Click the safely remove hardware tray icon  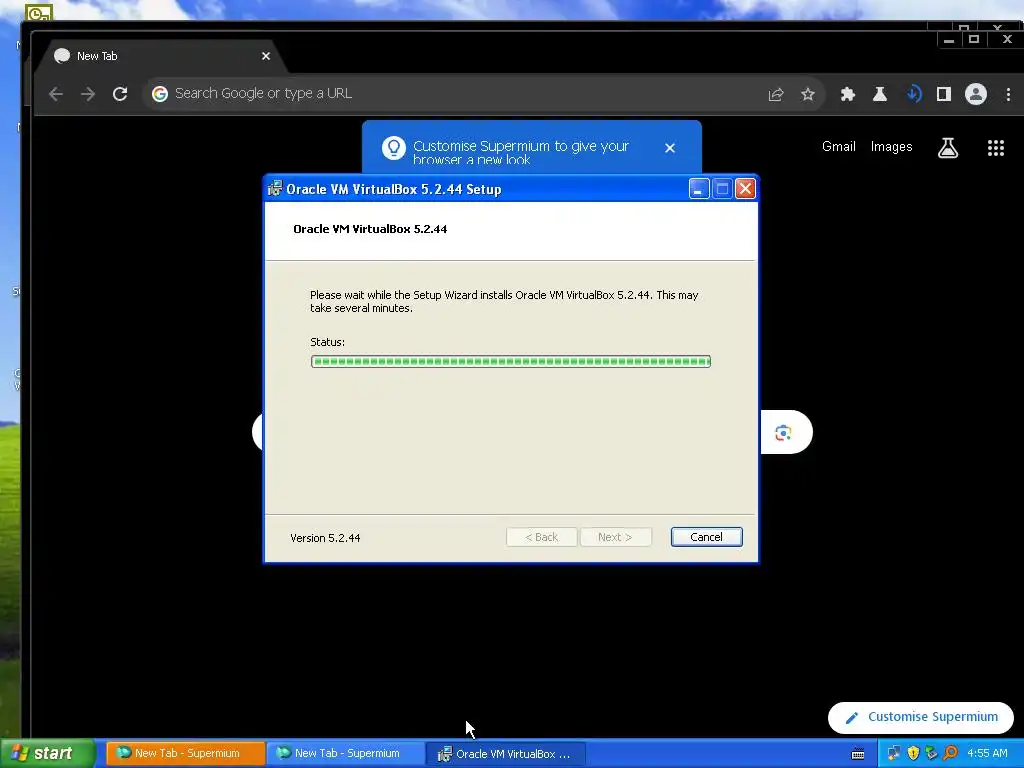pyautogui.click(x=932, y=754)
